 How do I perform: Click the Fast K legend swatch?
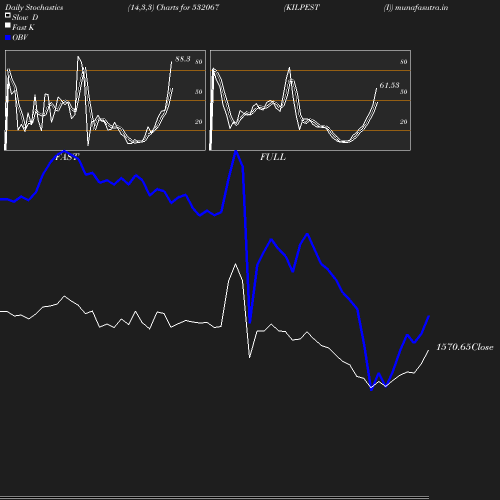(8, 25)
